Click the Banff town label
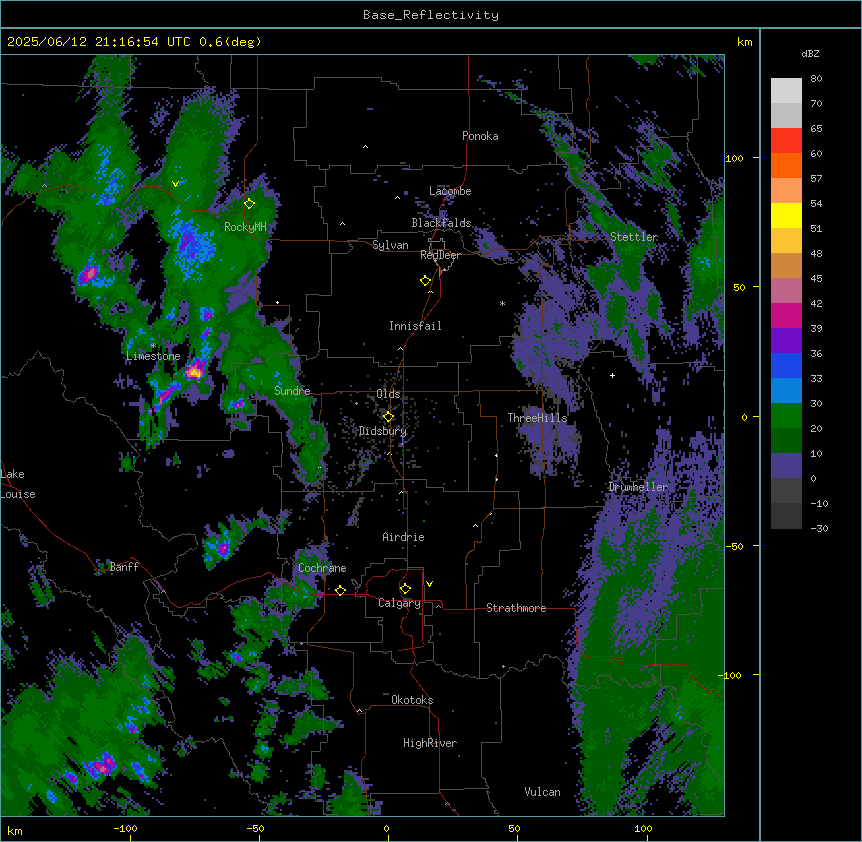The height and width of the screenshot is (842, 862). (x=124, y=567)
